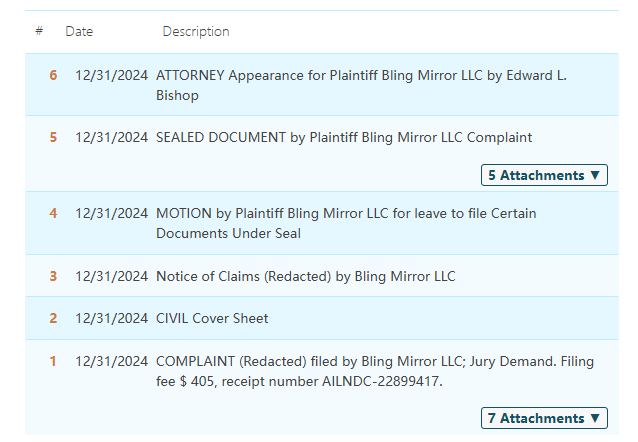Click the date next to CIVIL Cover Sheet
The image size is (638, 442).
tap(112, 318)
